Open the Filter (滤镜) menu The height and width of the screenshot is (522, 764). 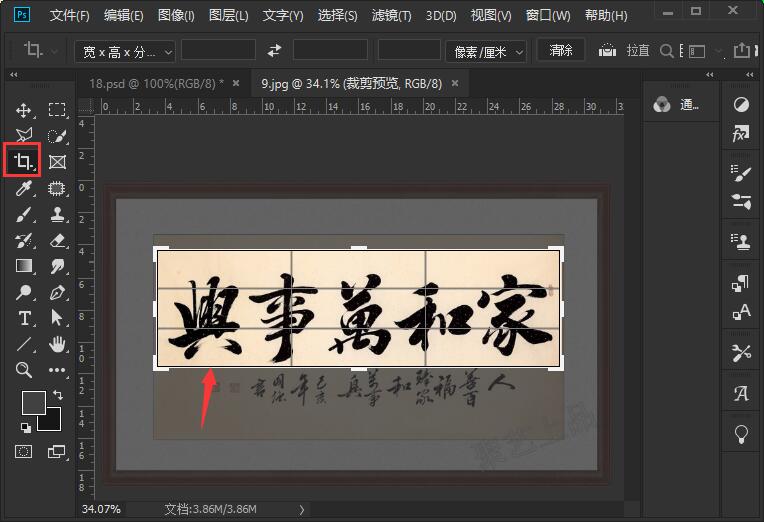(x=392, y=16)
